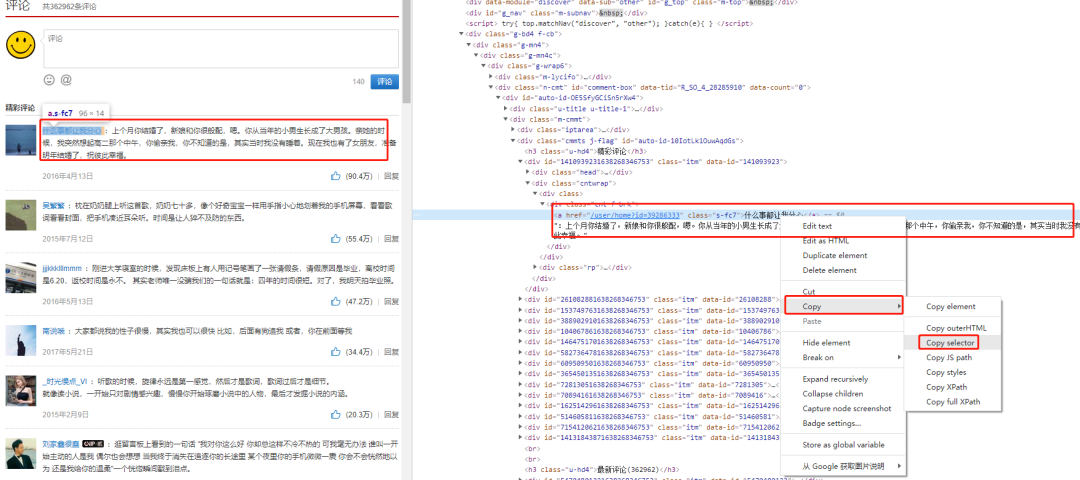Open avatar of the 2016年4月13日 comment
The height and width of the screenshot is (480, 1080).
tap(21, 140)
